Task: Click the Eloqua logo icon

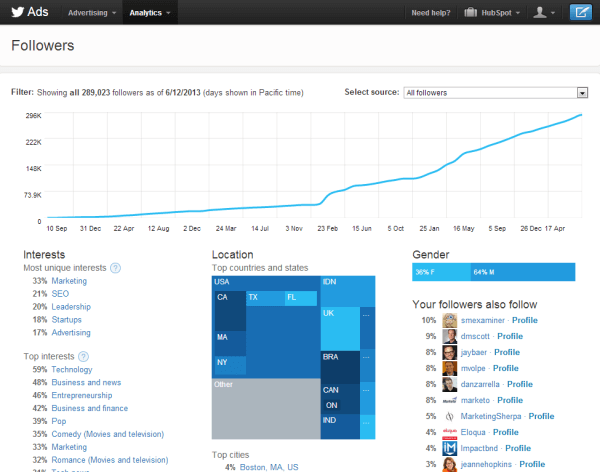Action: (449, 432)
